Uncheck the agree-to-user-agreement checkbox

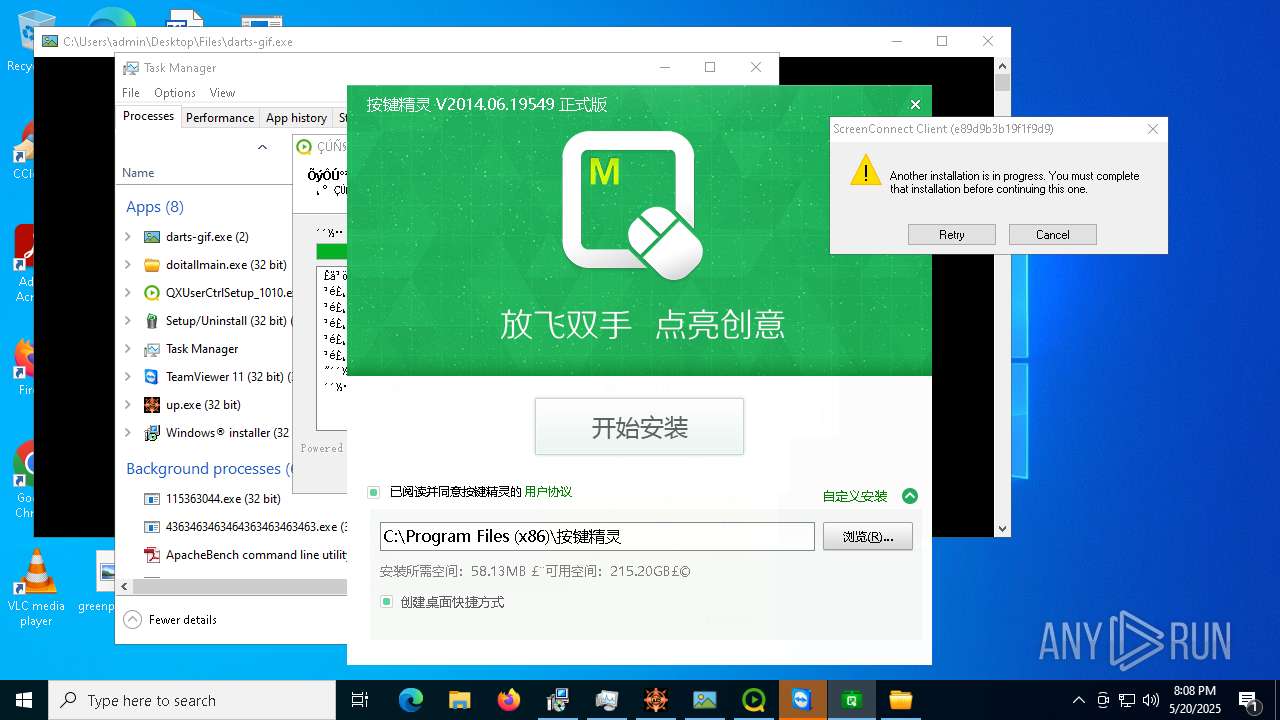click(374, 492)
